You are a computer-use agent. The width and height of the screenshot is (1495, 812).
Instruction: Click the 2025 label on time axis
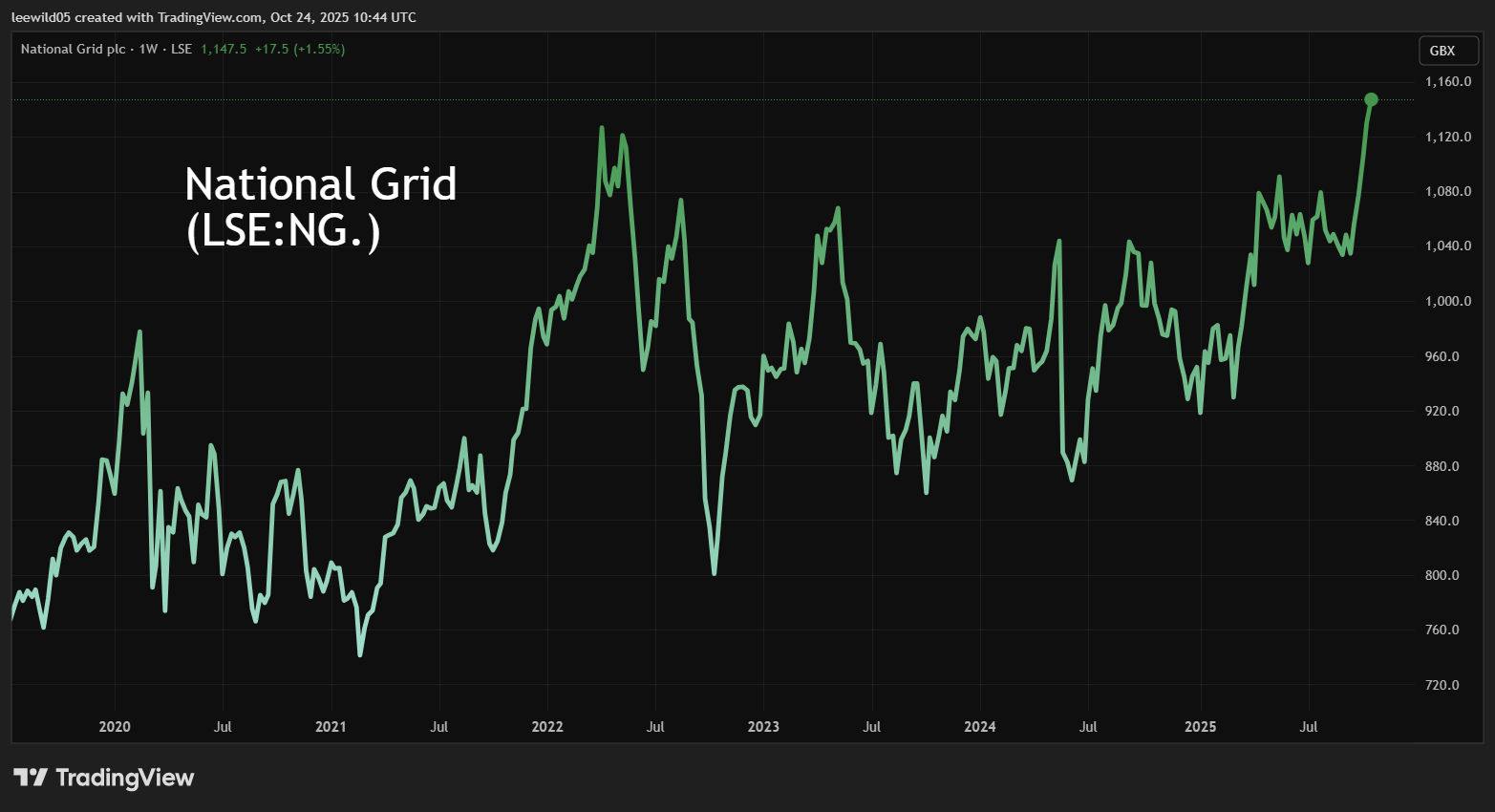(1200, 727)
